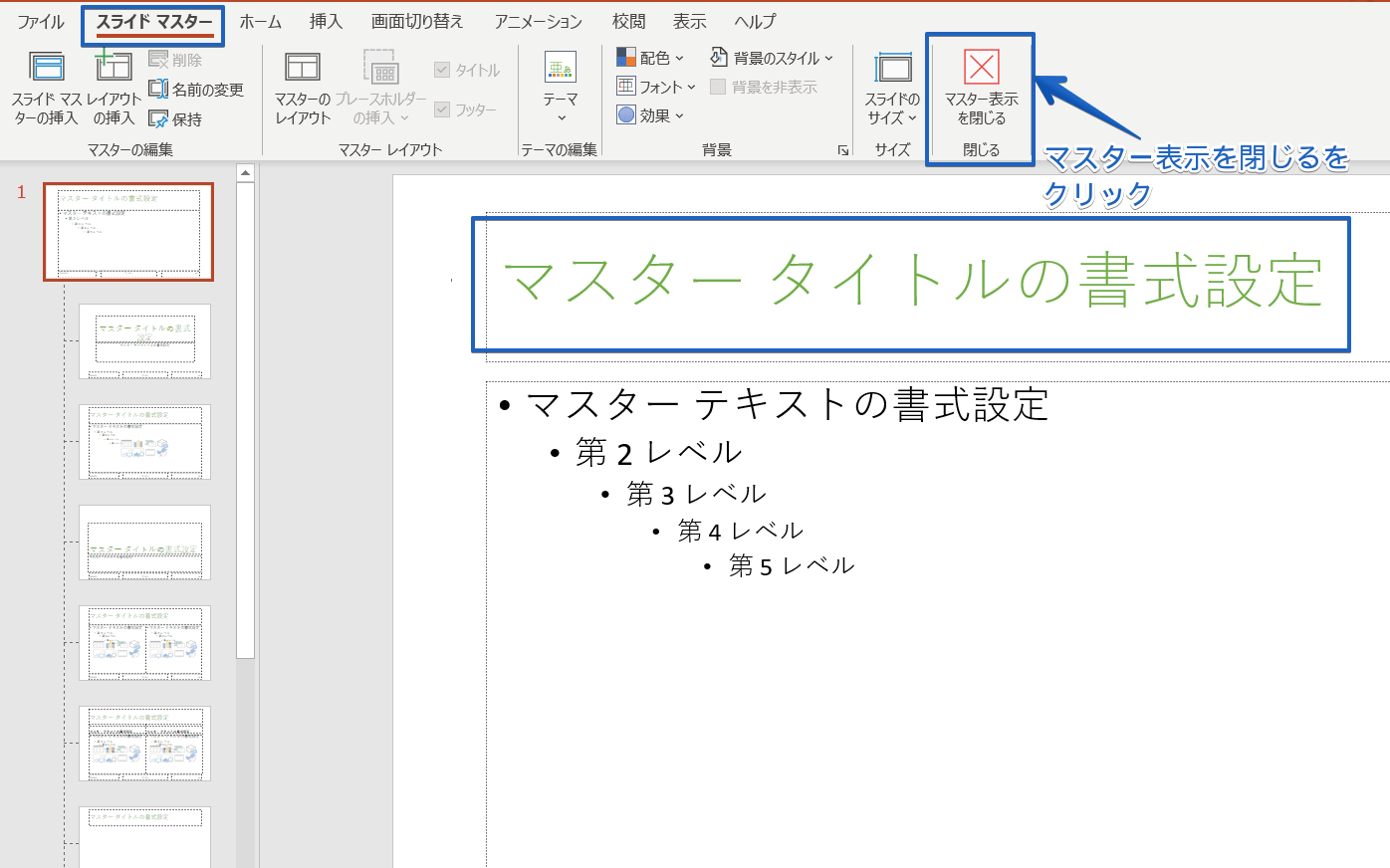The image size is (1390, 868).
Task: Click the マスター テキストの書式設定 bullet text
Action: [x=788, y=404]
